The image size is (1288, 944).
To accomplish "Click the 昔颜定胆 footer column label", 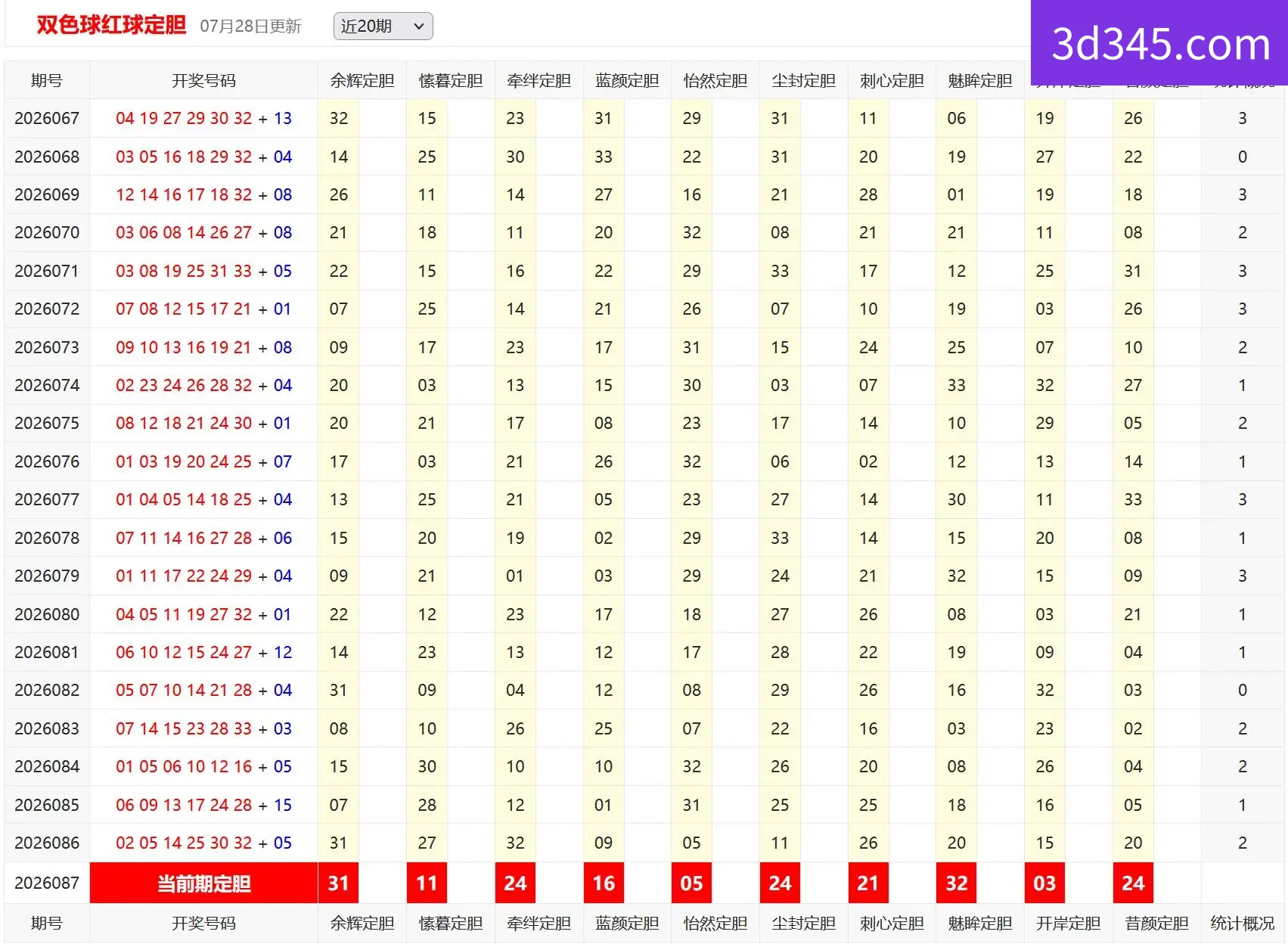I will (1156, 924).
